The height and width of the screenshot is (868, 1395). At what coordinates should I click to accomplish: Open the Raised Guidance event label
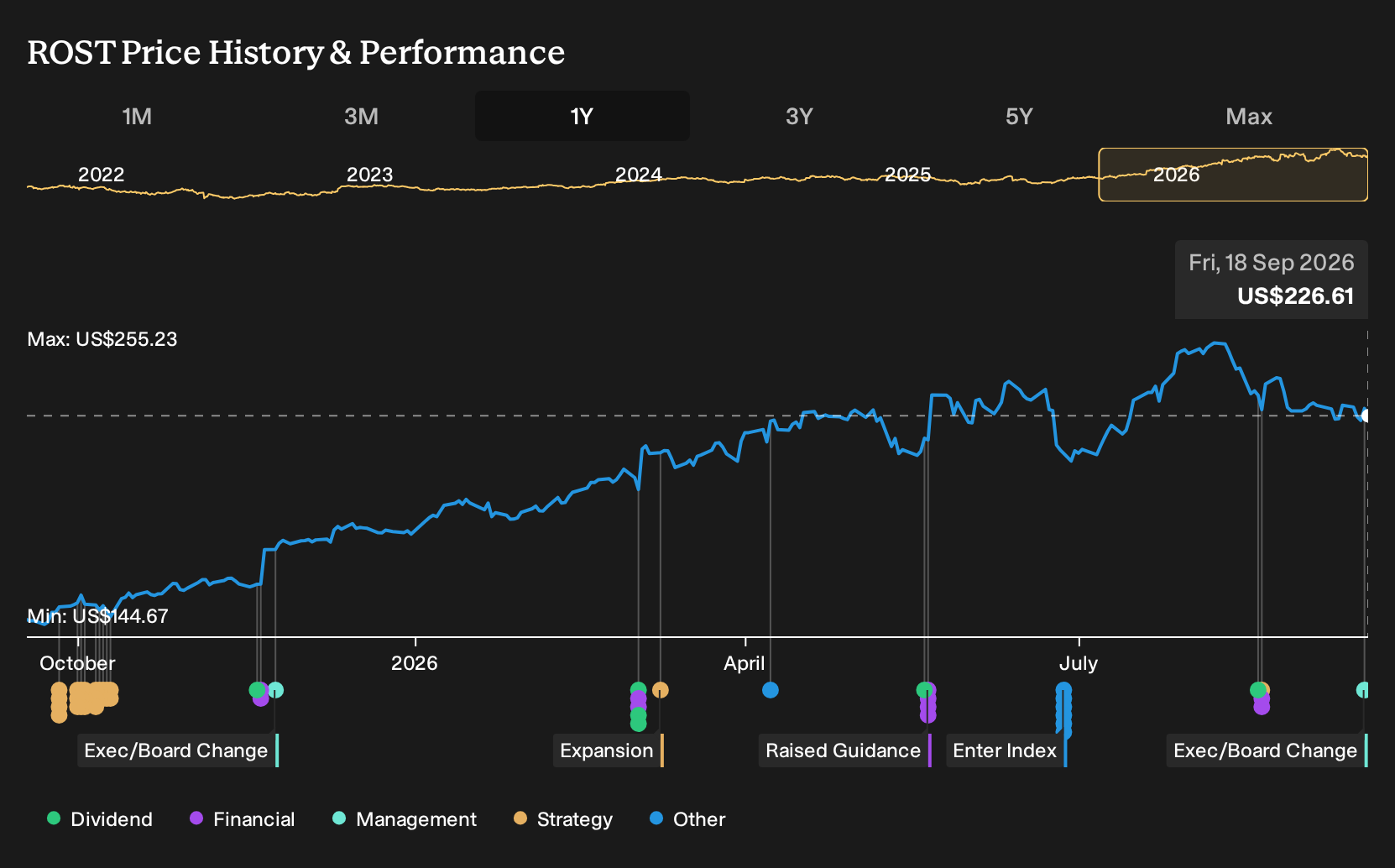point(845,750)
